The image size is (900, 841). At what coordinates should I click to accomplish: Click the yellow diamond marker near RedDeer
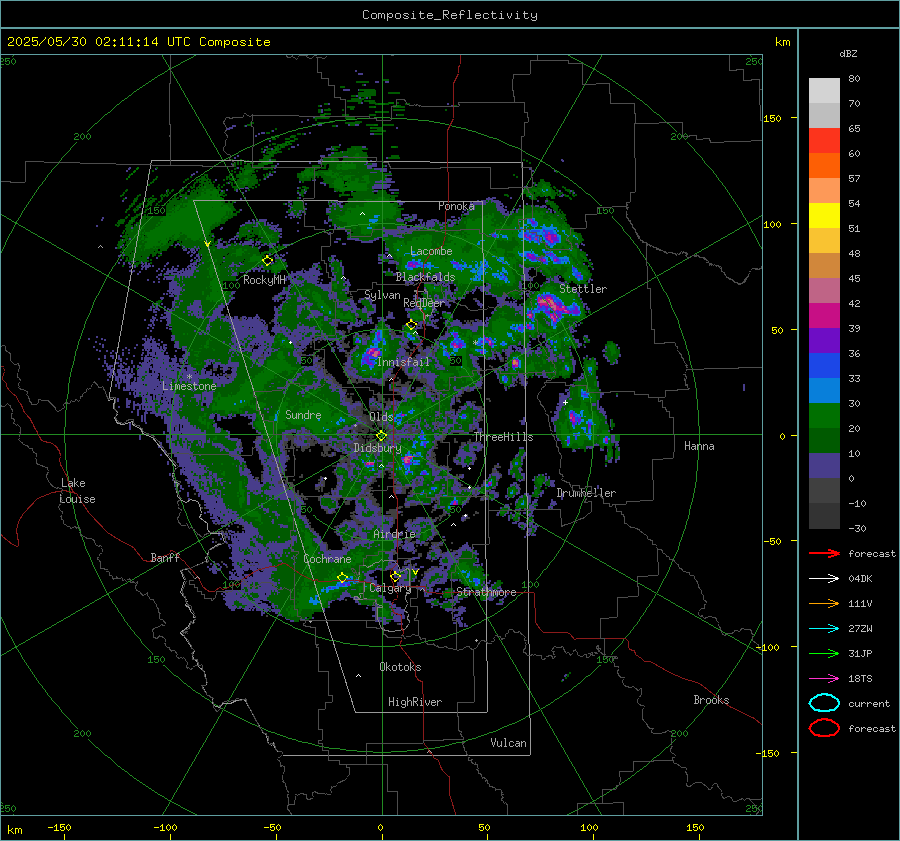[411, 325]
